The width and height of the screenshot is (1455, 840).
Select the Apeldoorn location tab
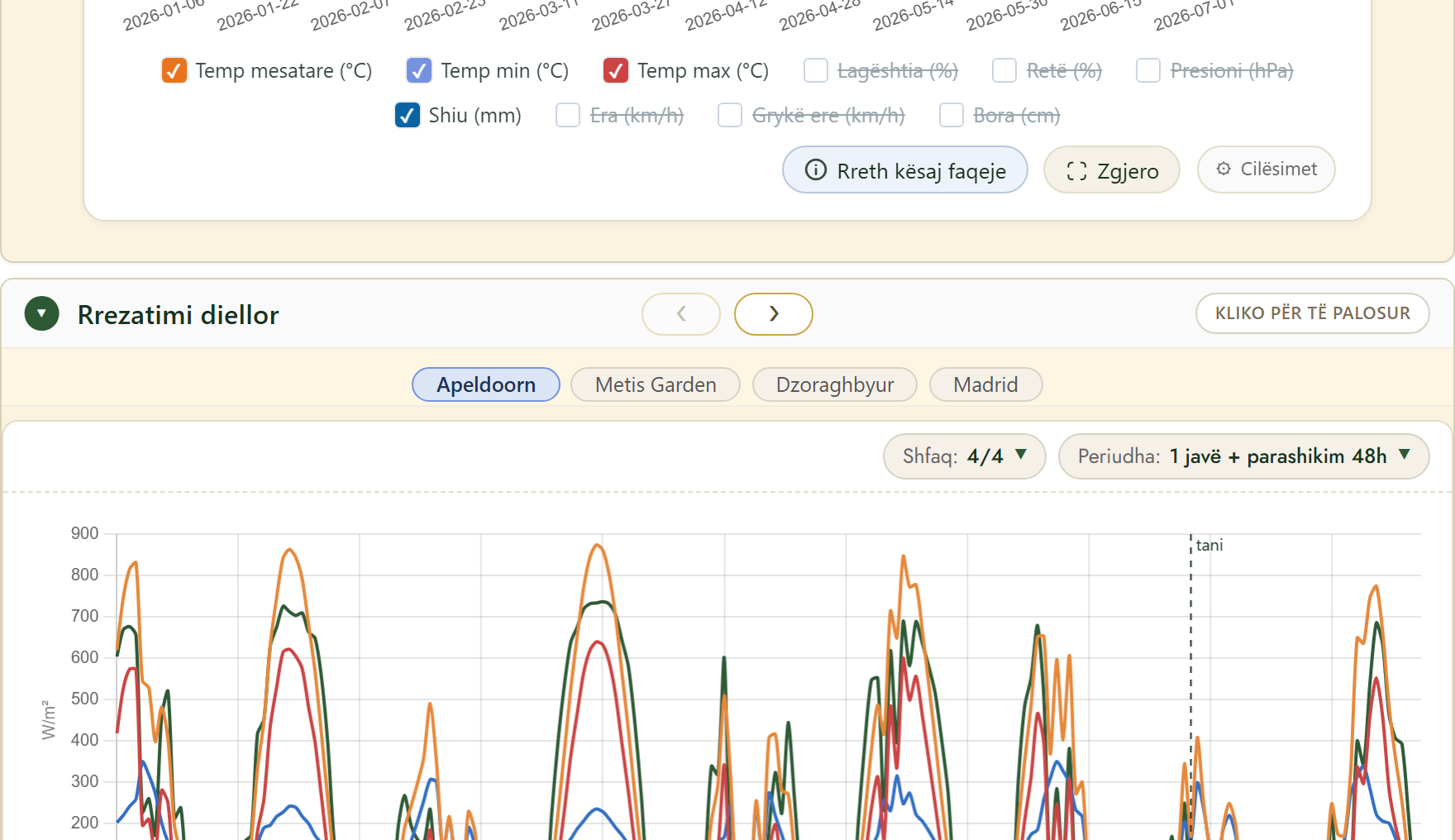[x=486, y=384]
